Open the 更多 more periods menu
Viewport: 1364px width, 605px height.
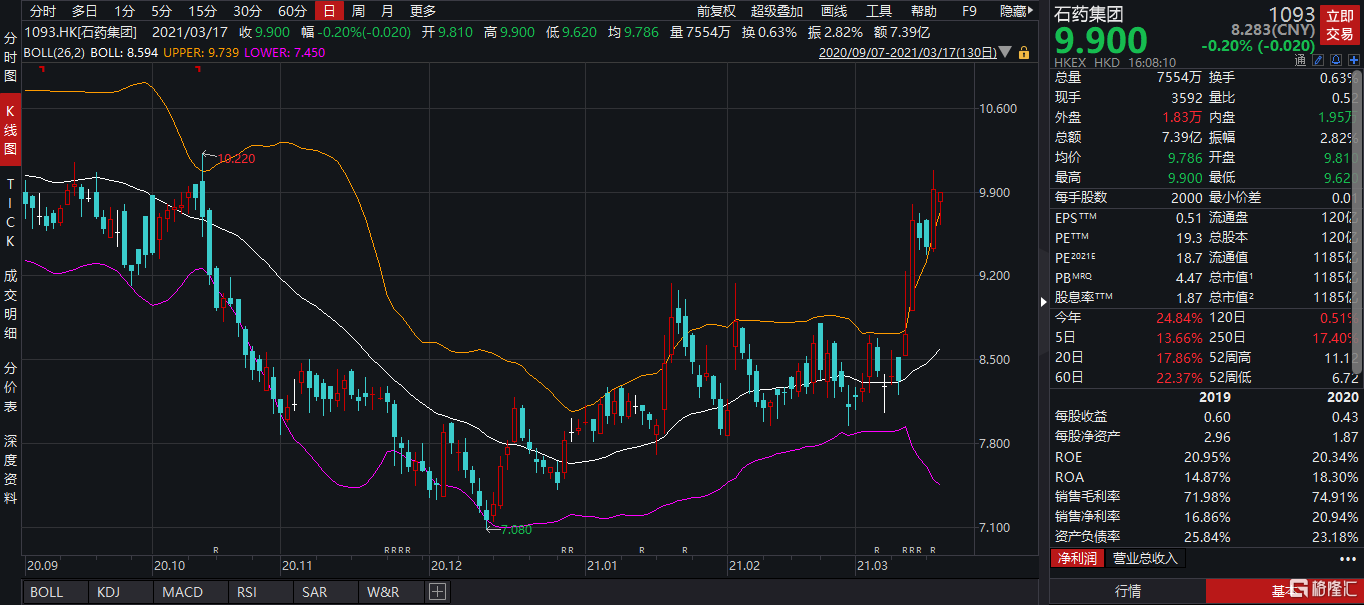pos(423,11)
